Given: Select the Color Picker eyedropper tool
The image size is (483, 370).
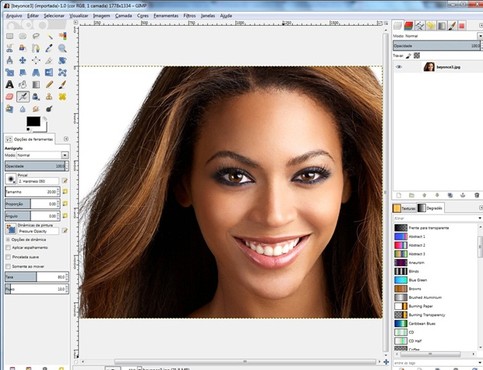Looking at the screenshot, I should (49, 48).
